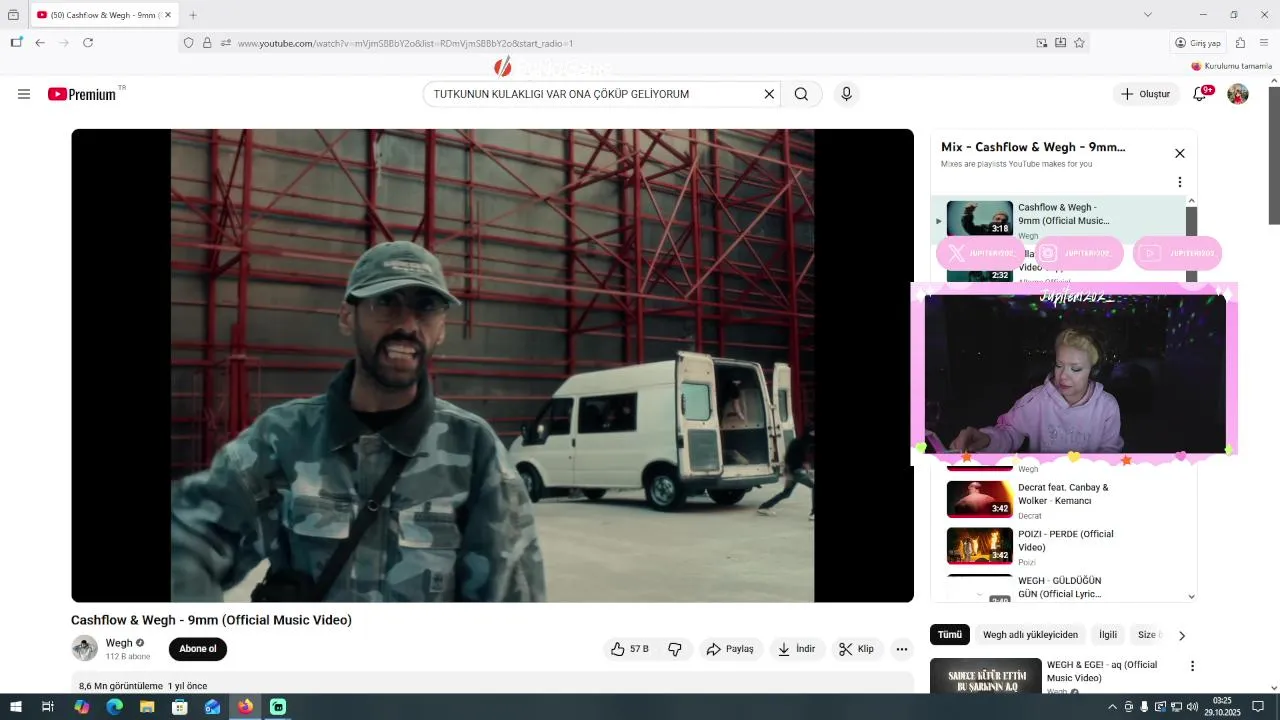This screenshot has height=720, width=1280.
Task: Click the page vertical scrollbar thumb
Action: (1274, 155)
